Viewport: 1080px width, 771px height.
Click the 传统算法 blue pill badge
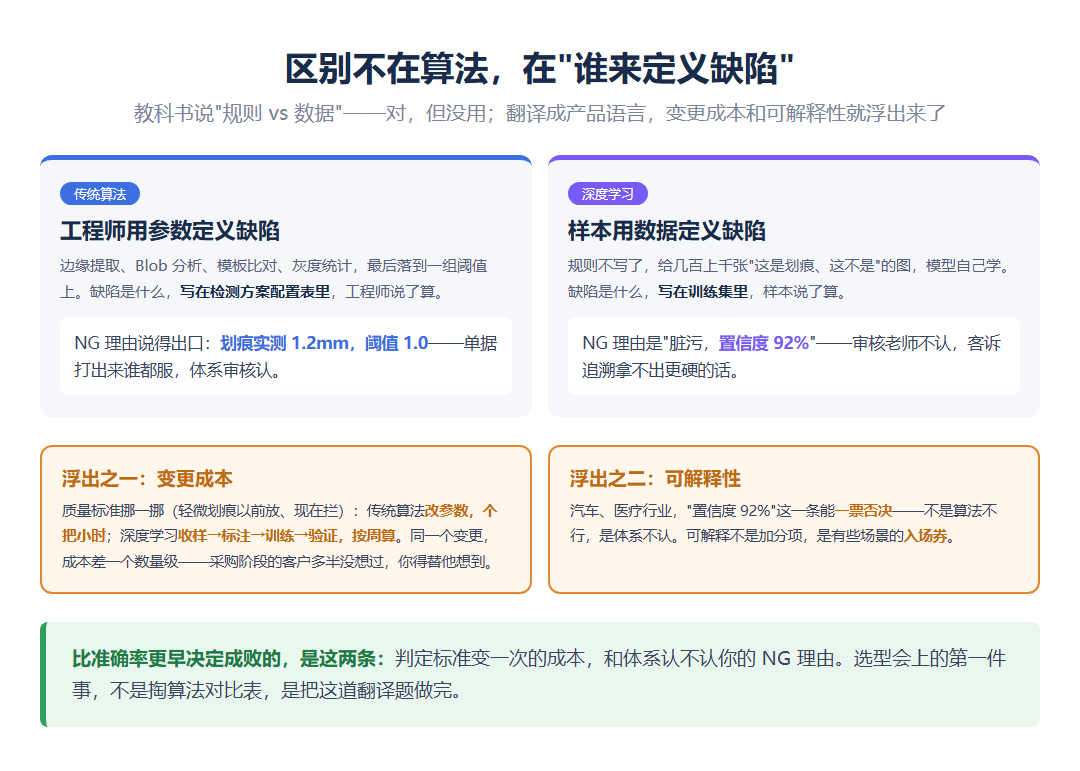100,194
